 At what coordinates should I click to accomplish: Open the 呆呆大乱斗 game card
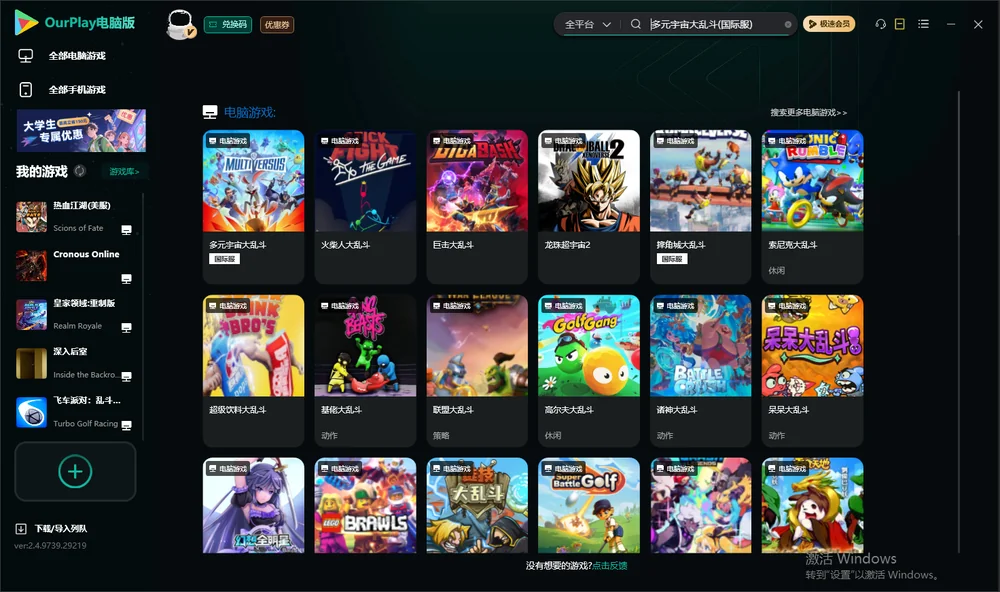click(812, 371)
